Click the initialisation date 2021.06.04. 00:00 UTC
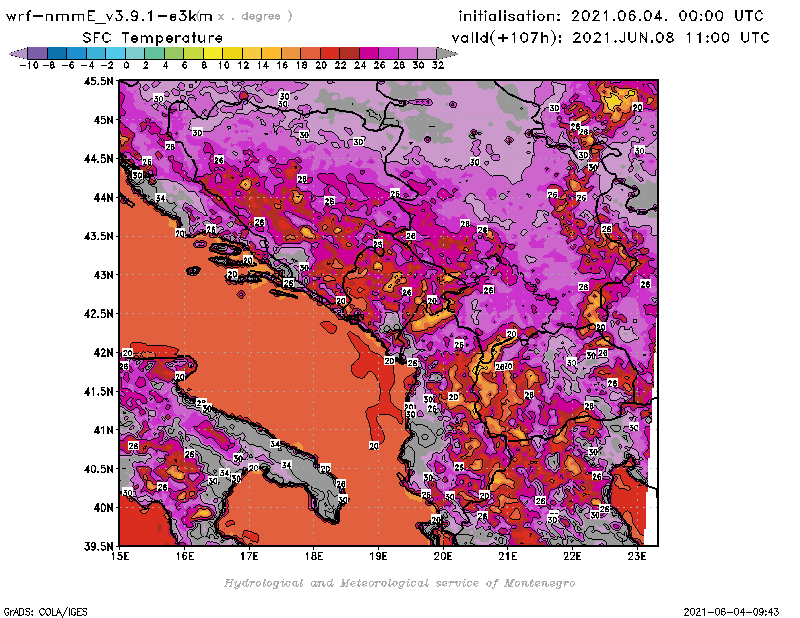This screenshot has height=618, width=800. pos(667,16)
